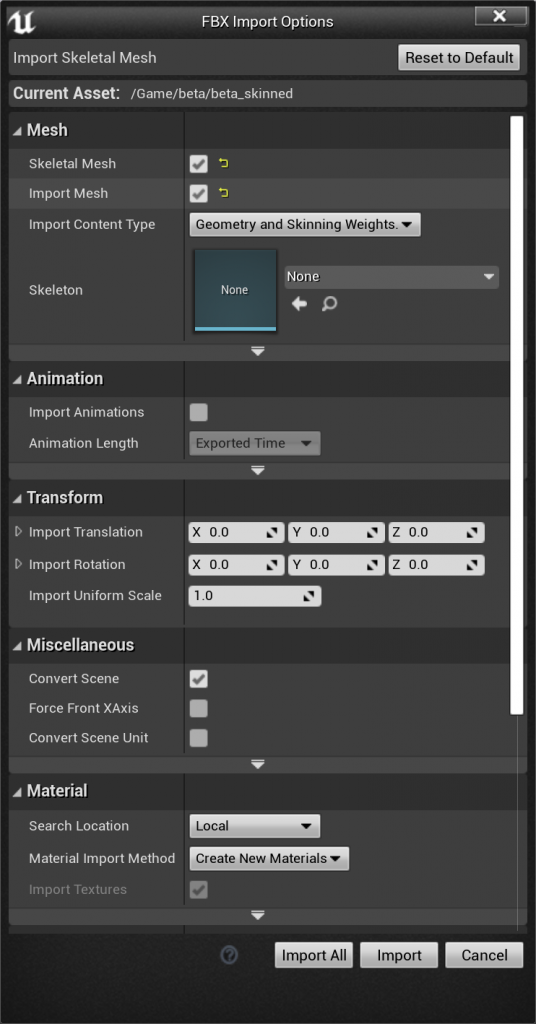Expand Import Translation row triangle
Image resolution: width=536 pixels, height=1024 pixels.
[19, 532]
